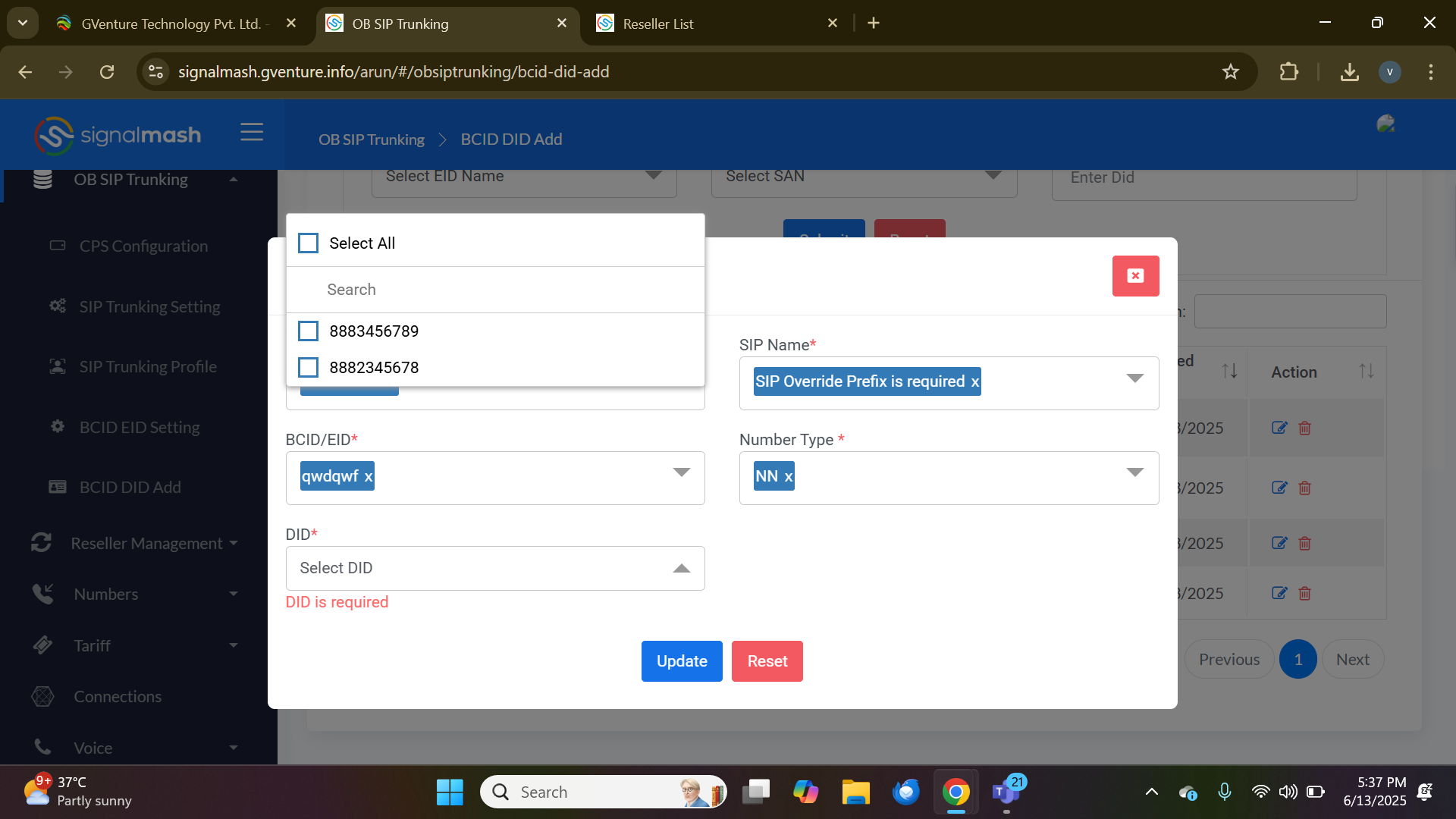Remove qwdqwf tag via x icon
The height and width of the screenshot is (819, 1456).
point(369,477)
